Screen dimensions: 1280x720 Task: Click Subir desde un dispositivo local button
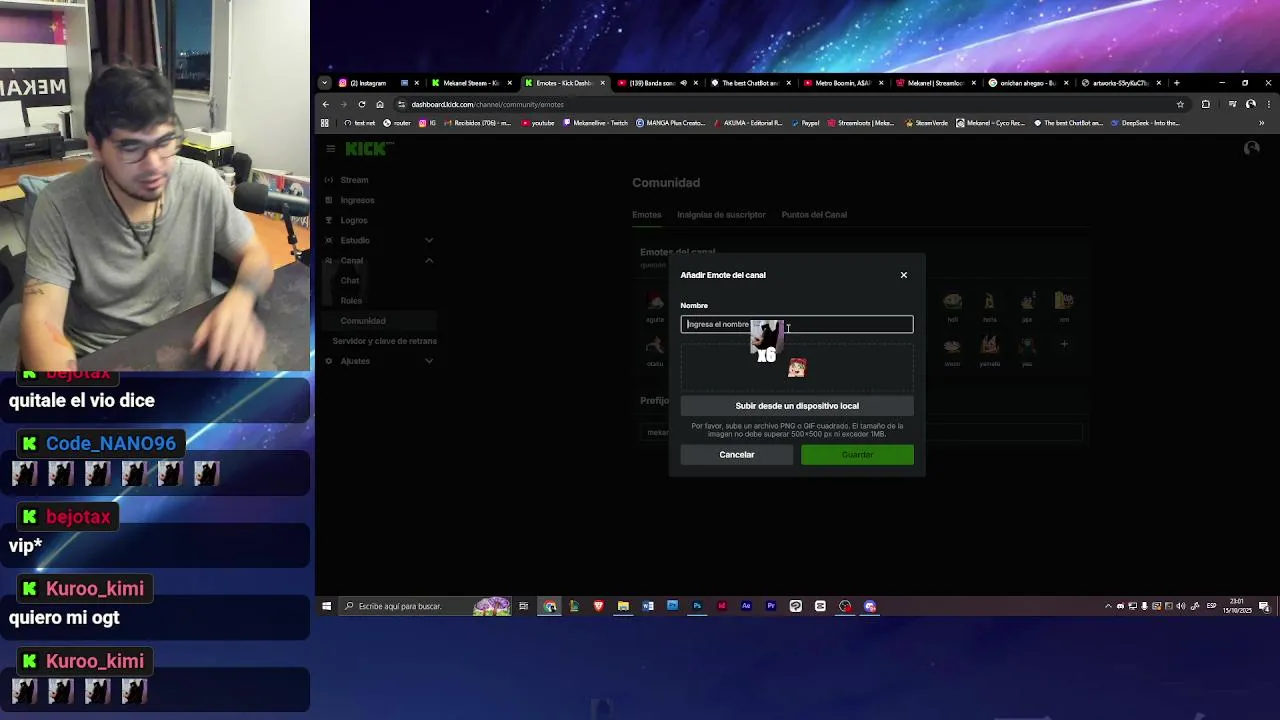coord(797,406)
